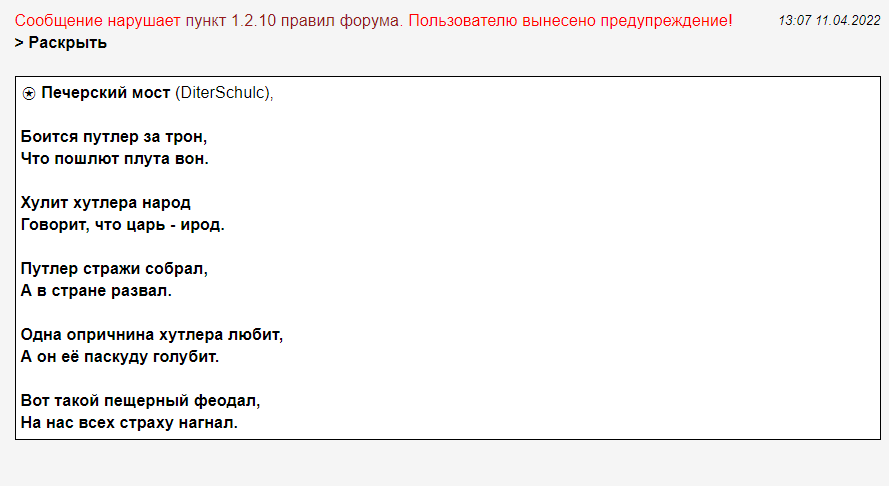
Task: Click 'пункт 1.2.10 правил форума' text
Action: tap(293, 20)
